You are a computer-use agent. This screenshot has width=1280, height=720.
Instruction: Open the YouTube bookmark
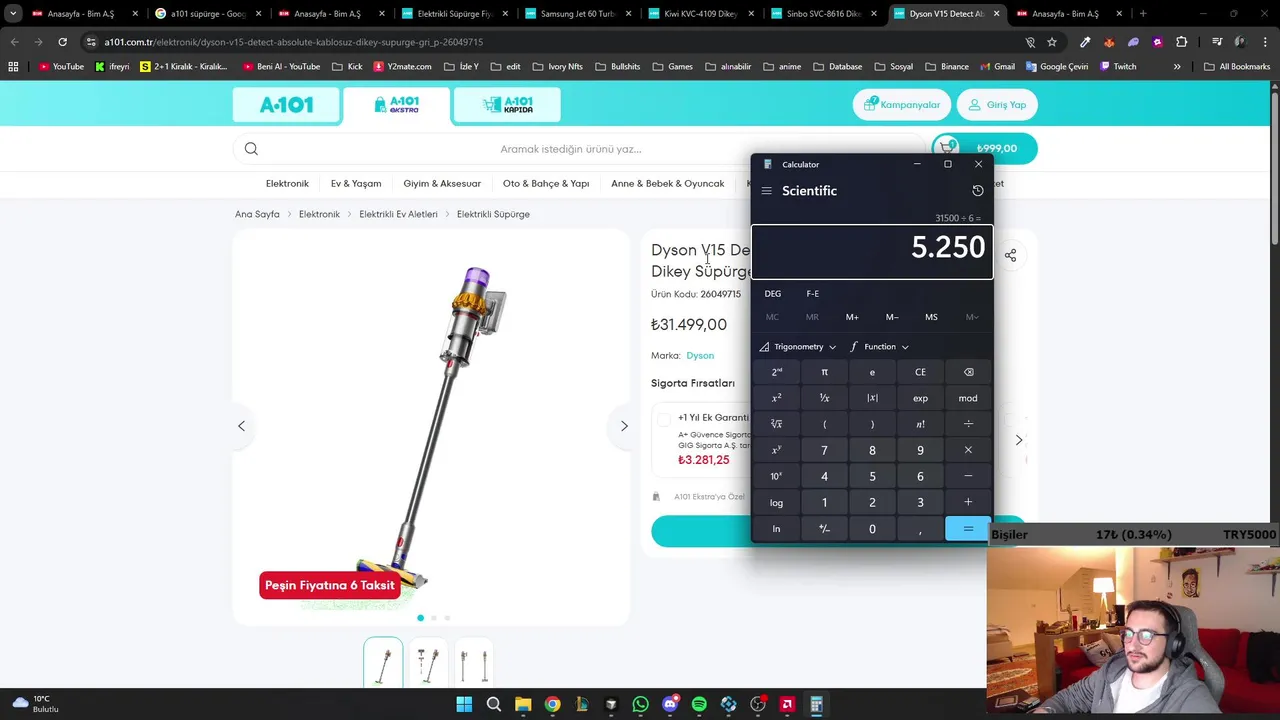point(61,66)
